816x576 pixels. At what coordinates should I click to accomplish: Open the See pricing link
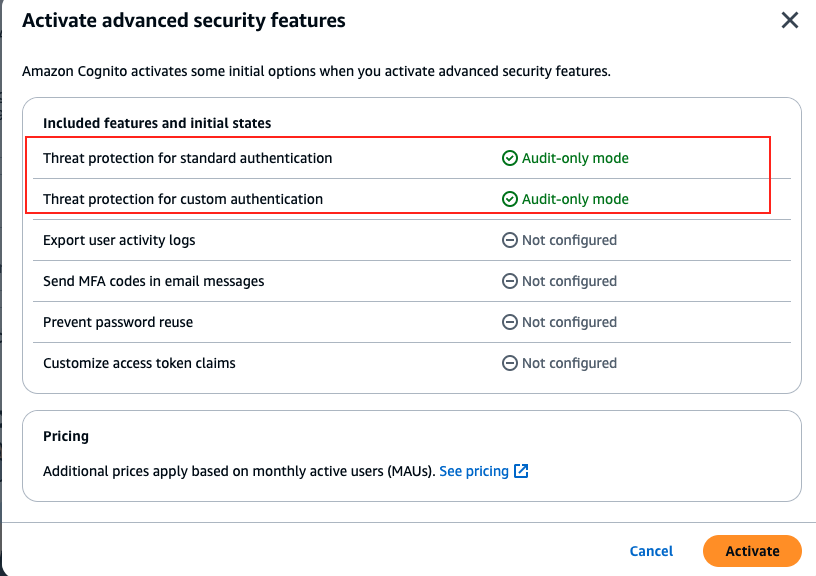477,471
